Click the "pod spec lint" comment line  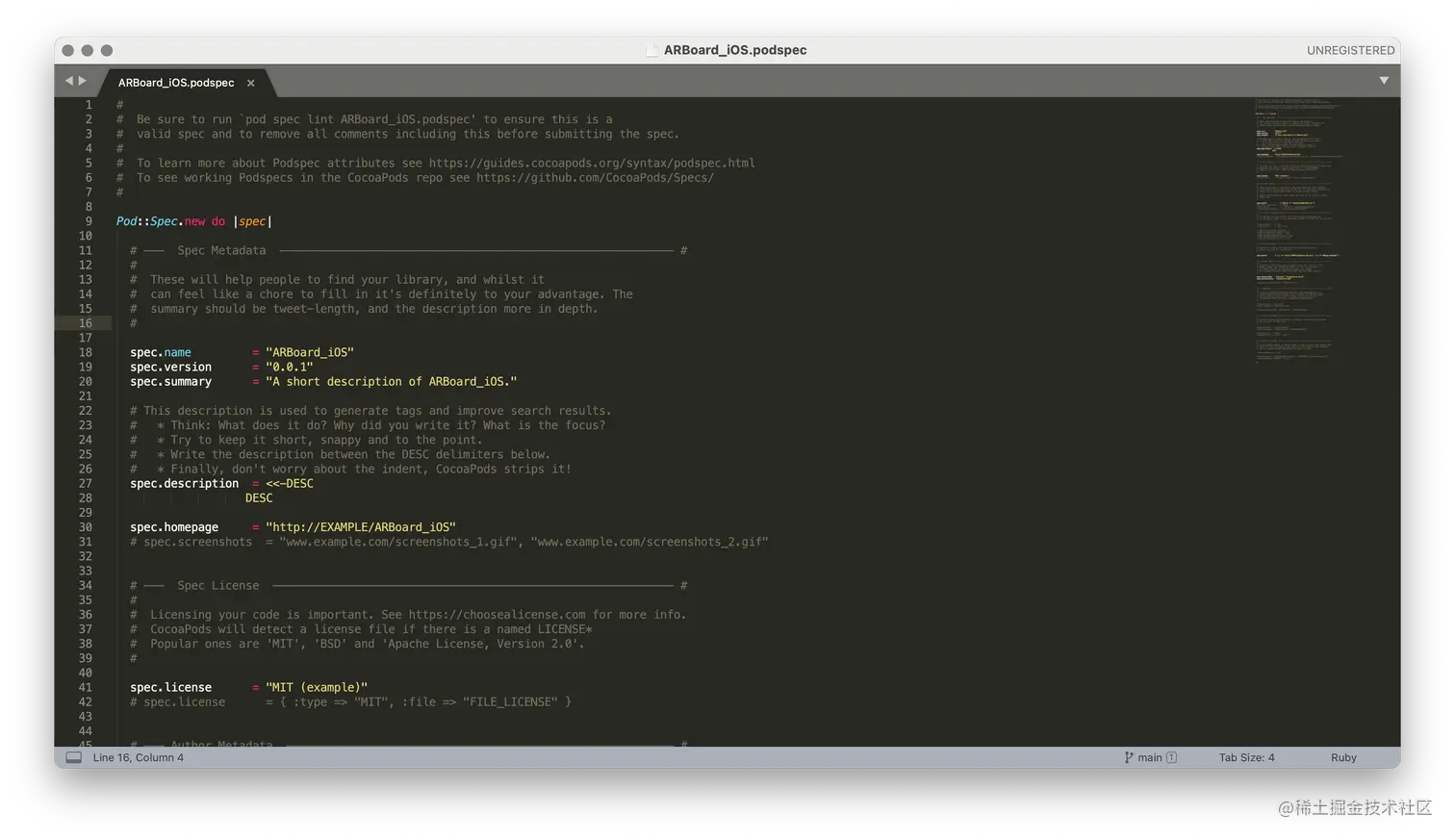coord(365,120)
